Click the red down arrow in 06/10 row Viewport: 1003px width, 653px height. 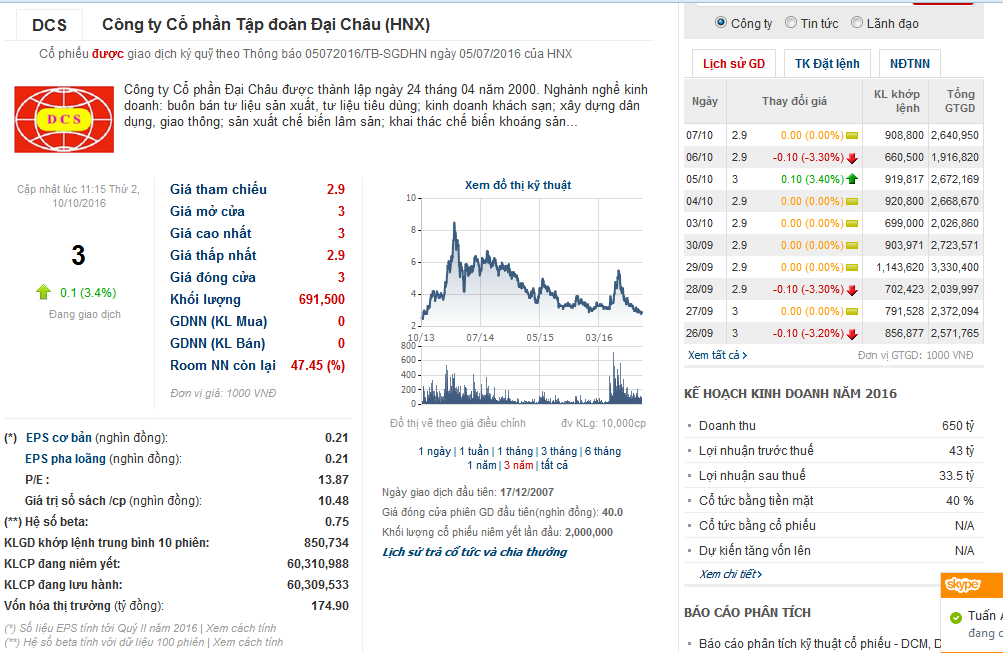(x=852, y=158)
